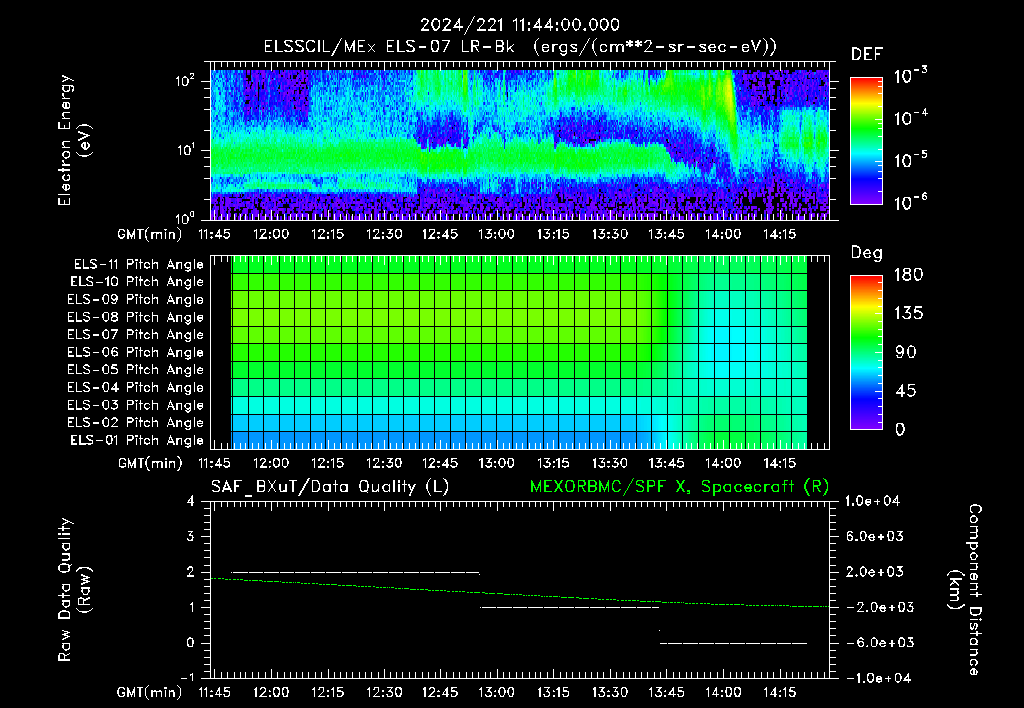Click the Component Distance (km) axis label

tap(965, 590)
